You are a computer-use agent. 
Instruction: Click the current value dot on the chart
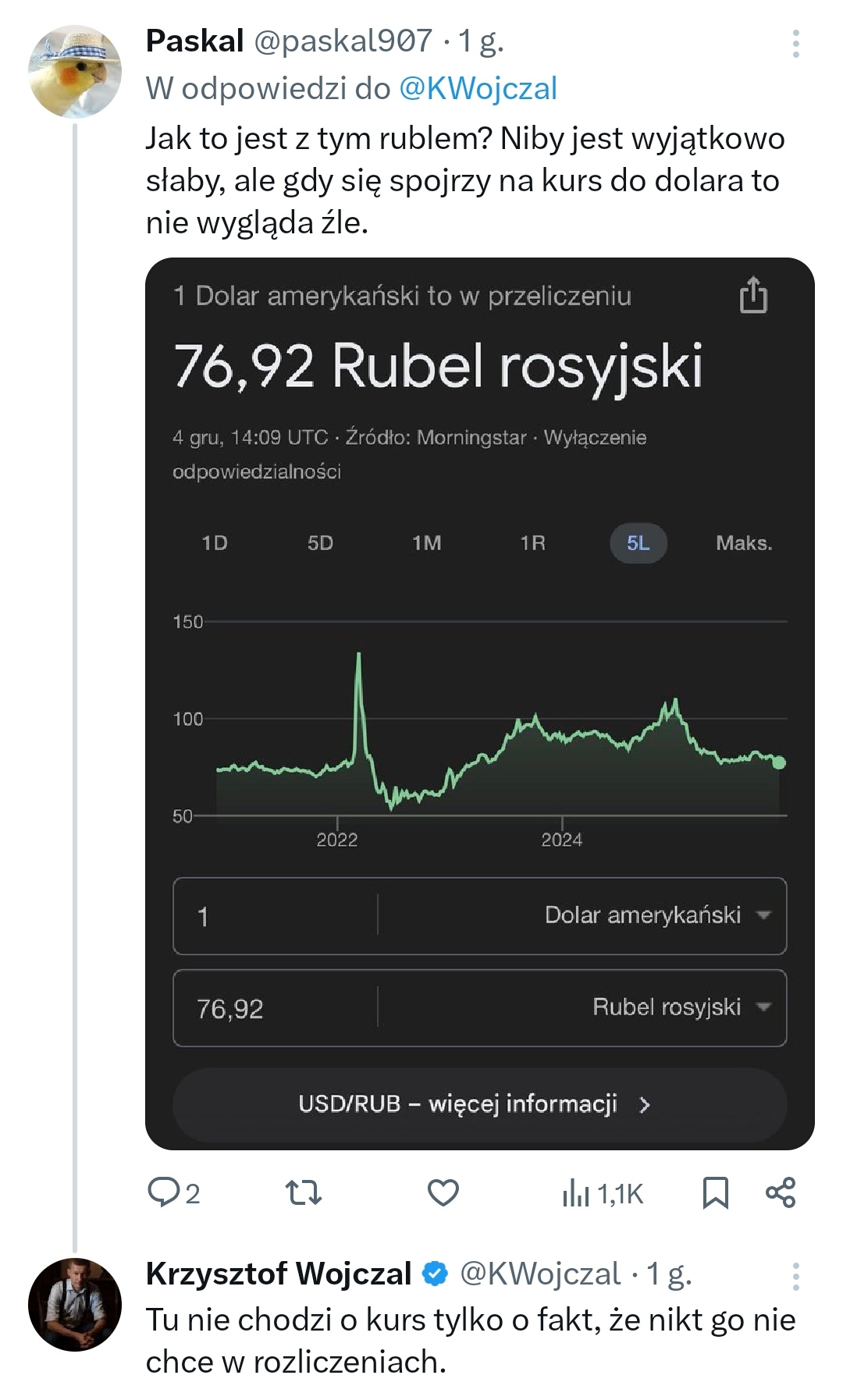[x=778, y=762]
